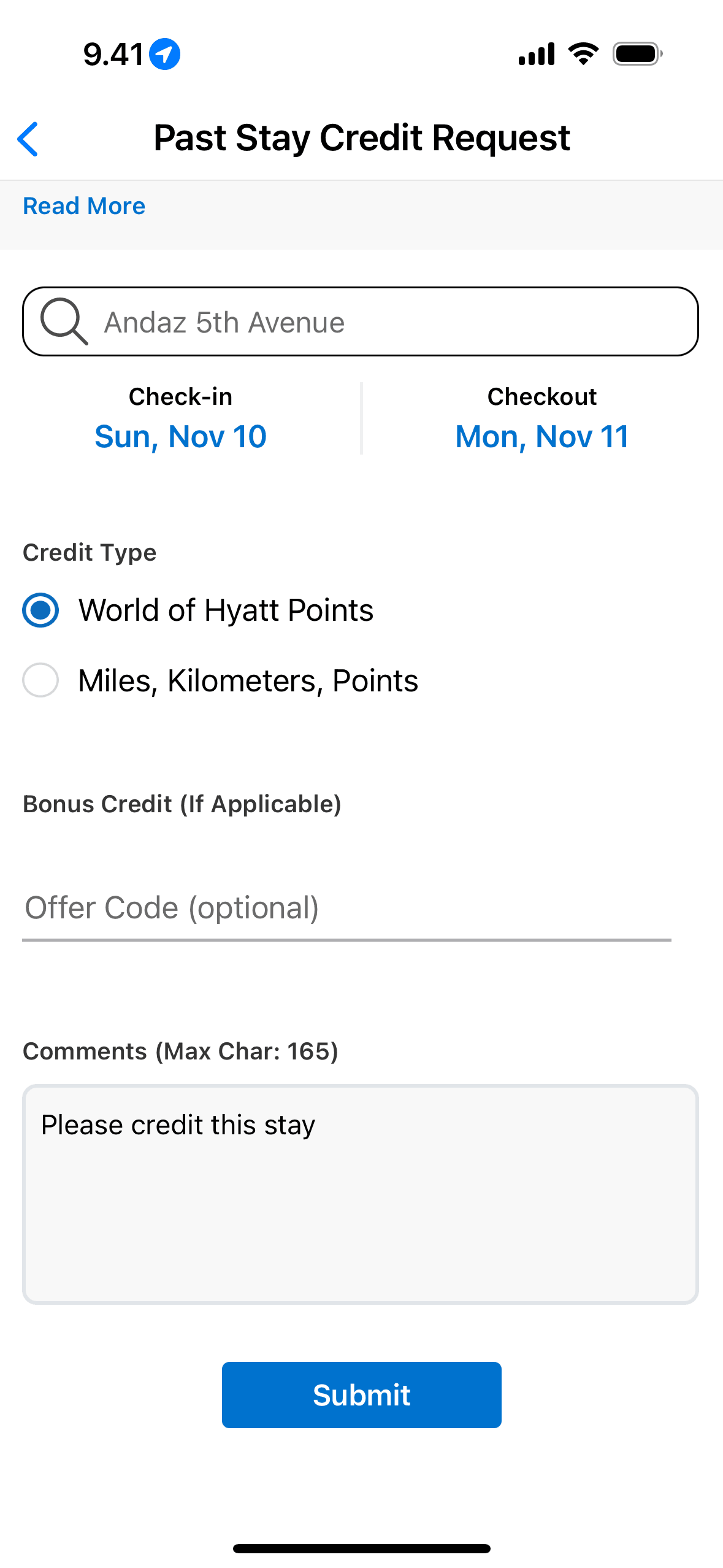Image resolution: width=723 pixels, height=1568 pixels.
Task: Tap the 9.41 clock time
Action: pos(113,54)
